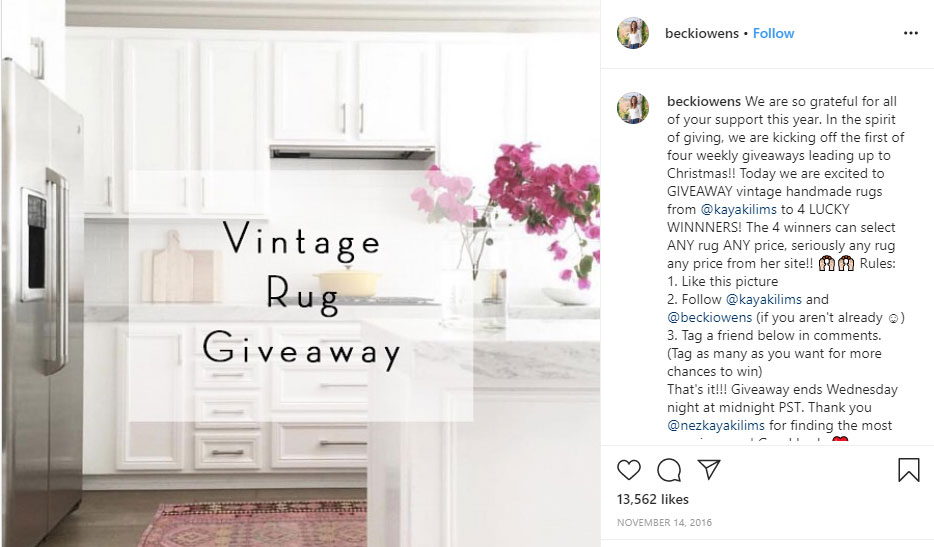Open beckiowens profile from the header username
Image resolution: width=934 pixels, height=547 pixels.
[702, 33]
